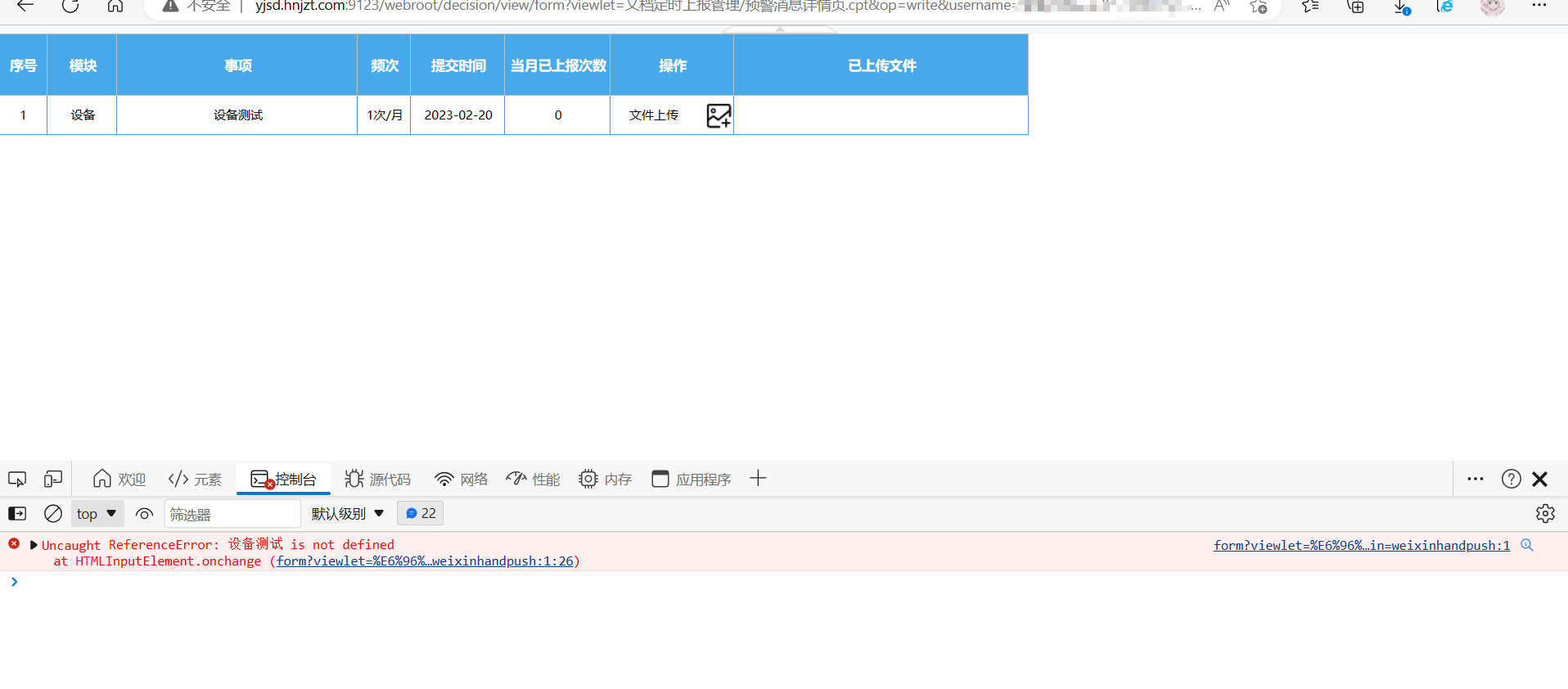The height and width of the screenshot is (689, 1568).
Task: Open console settings gear icon
Action: click(1545, 513)
